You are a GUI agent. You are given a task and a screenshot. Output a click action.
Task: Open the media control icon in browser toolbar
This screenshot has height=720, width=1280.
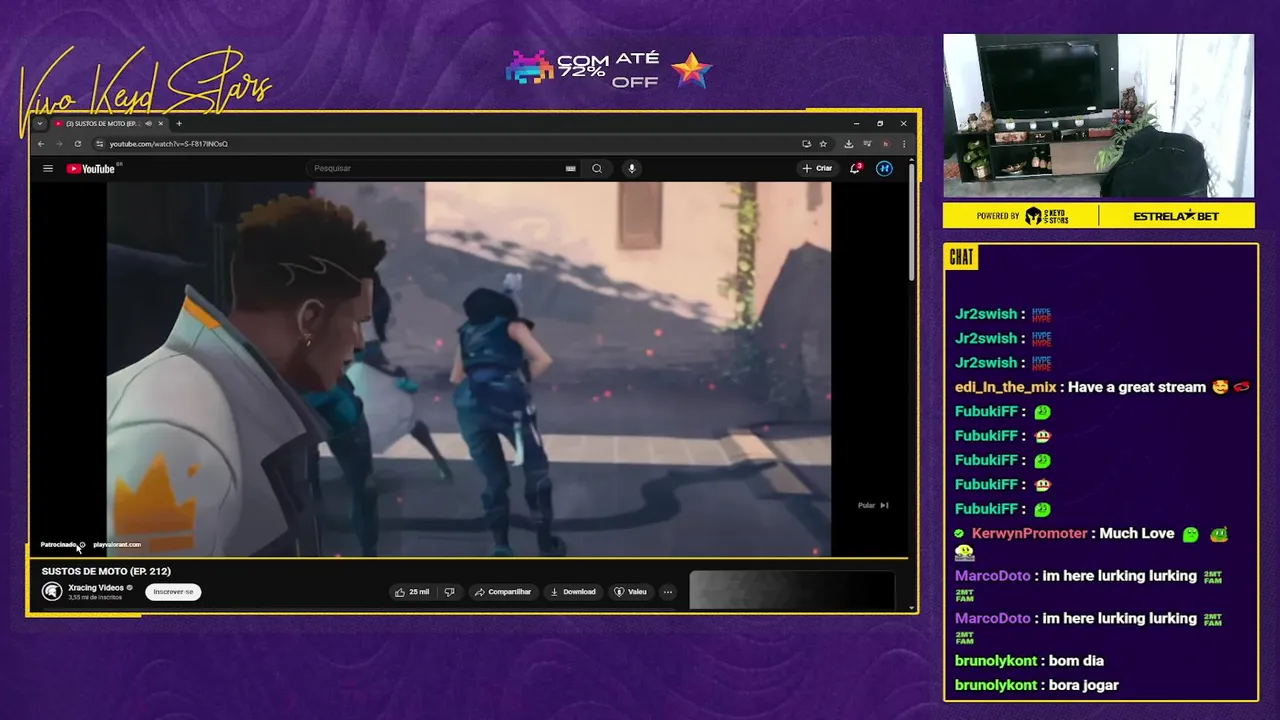(x=867, y=144)
